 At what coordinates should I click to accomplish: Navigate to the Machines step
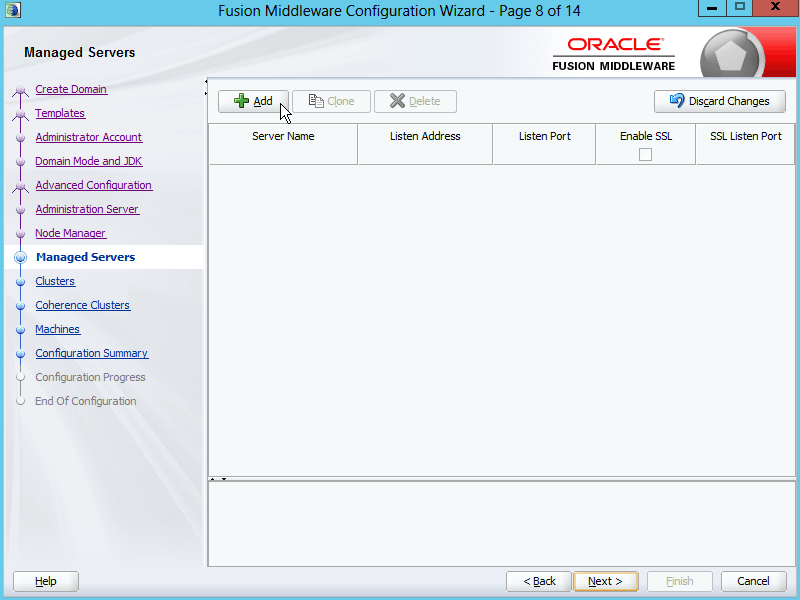click(57, 329)
